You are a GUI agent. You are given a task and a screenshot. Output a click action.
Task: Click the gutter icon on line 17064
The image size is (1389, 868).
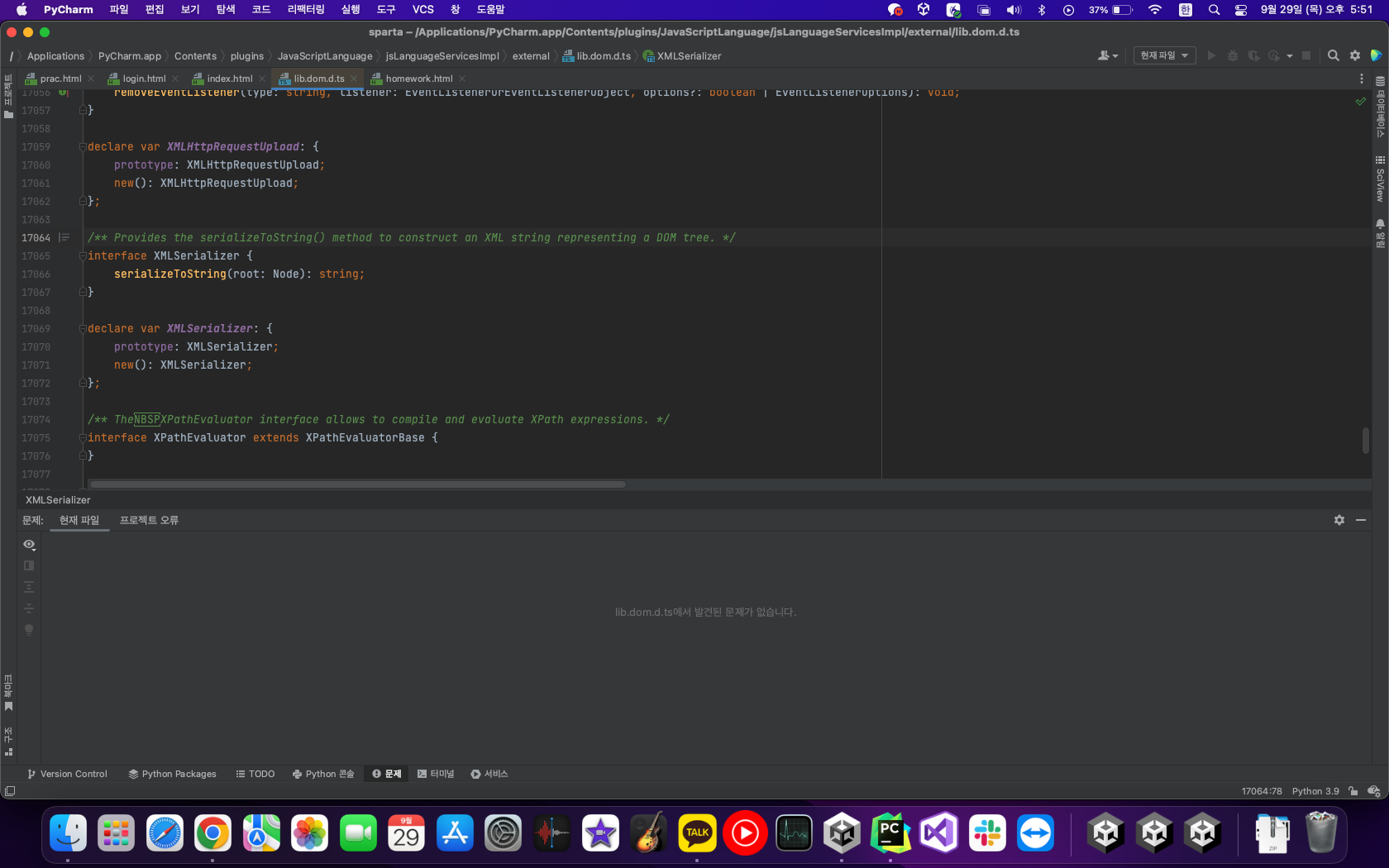click(64, 237)
